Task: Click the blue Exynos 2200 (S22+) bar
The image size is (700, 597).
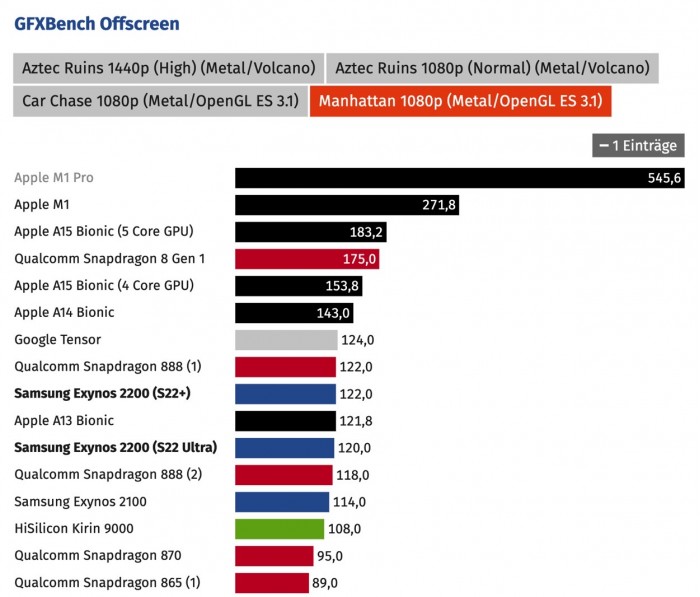Action: pyautogui.click(x=285, y=394)
